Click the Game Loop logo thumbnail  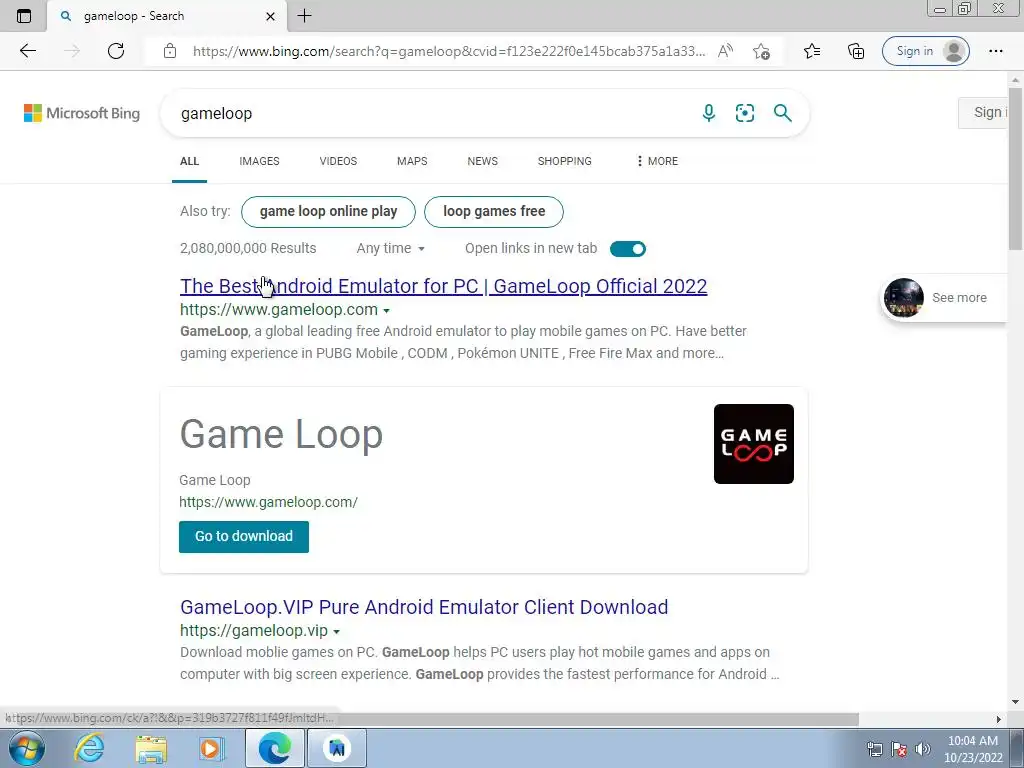point(754,444)
